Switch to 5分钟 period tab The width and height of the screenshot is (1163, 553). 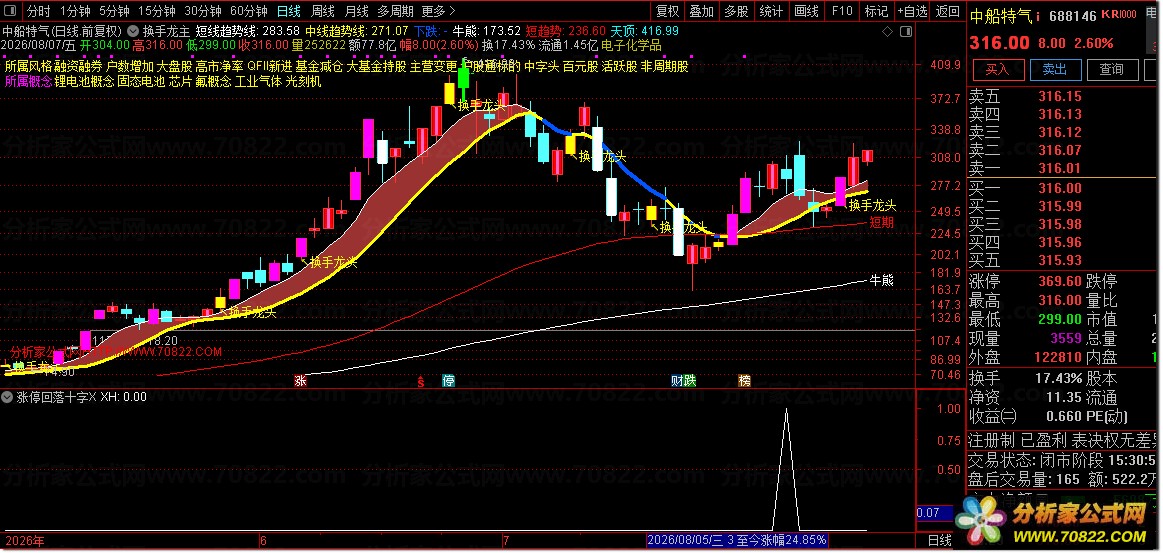point(113,11)
